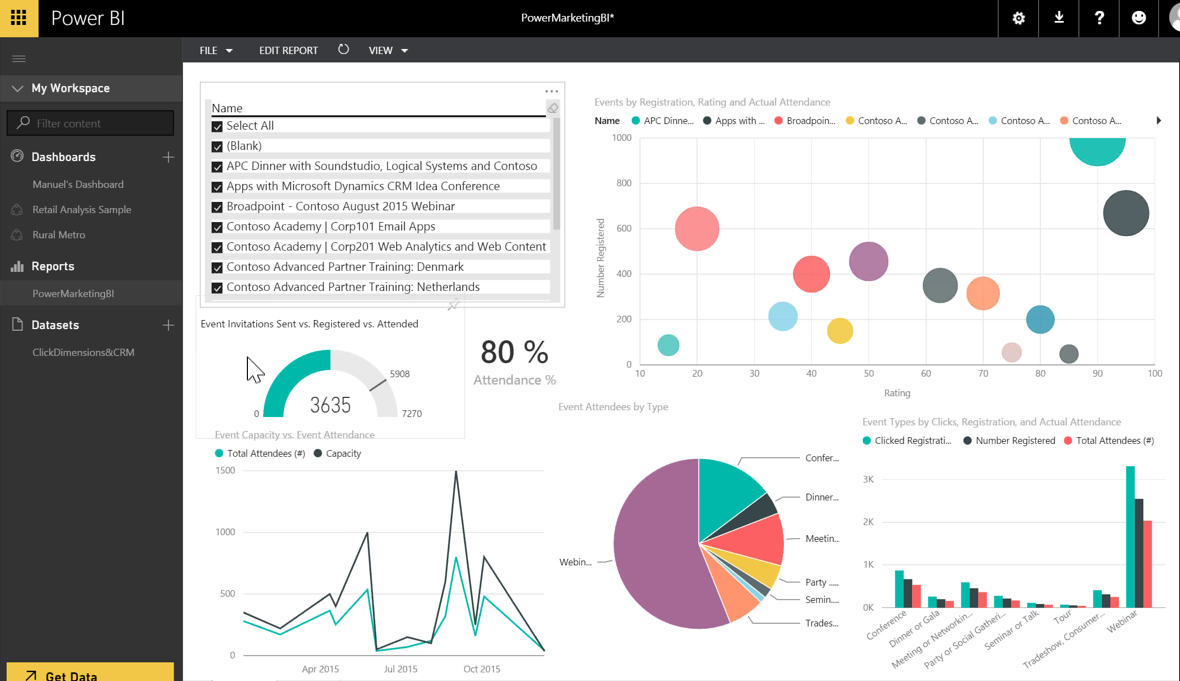The height and width of the screenshot is (681, 1180).
Task: Collapse the My Workspace chevron
Action: [17, 88]
